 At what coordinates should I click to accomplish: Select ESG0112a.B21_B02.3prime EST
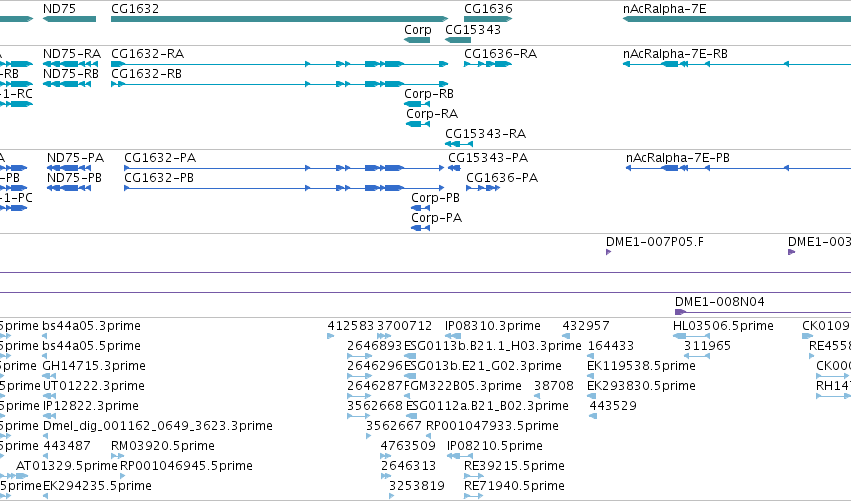411,416
